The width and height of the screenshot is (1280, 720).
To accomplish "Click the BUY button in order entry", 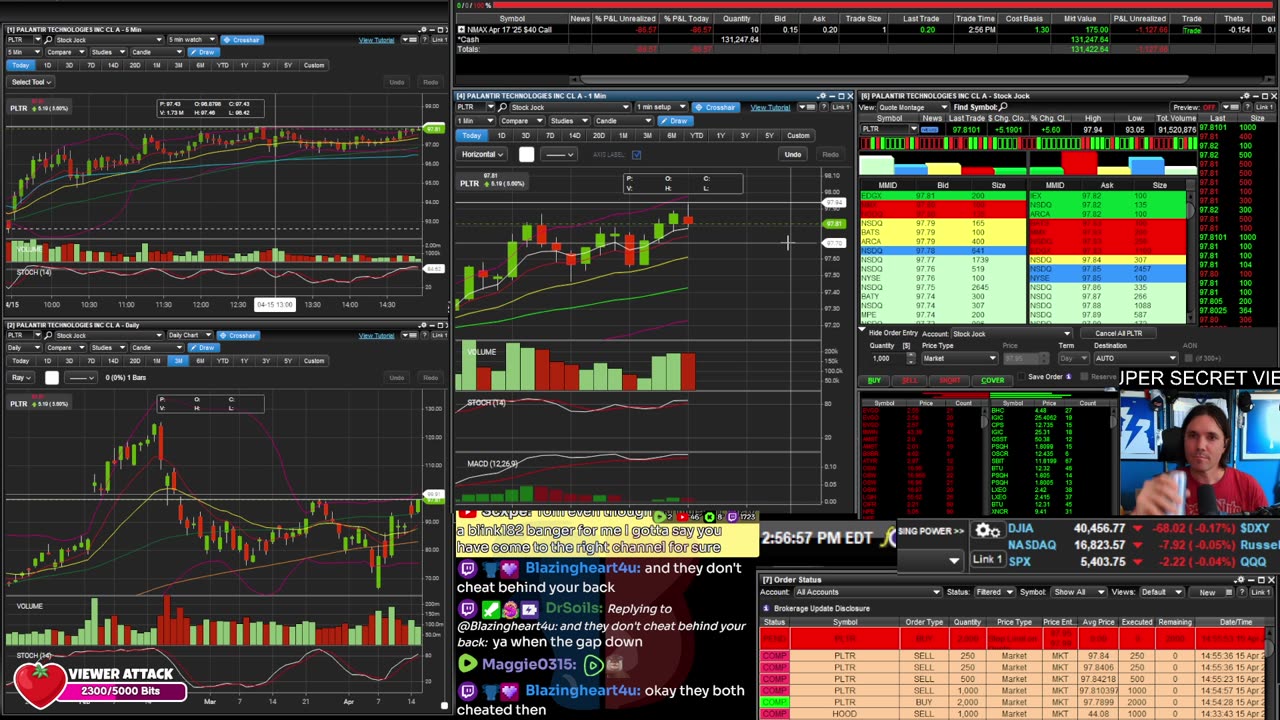I will pyautogui.click(x=874, y=380).
